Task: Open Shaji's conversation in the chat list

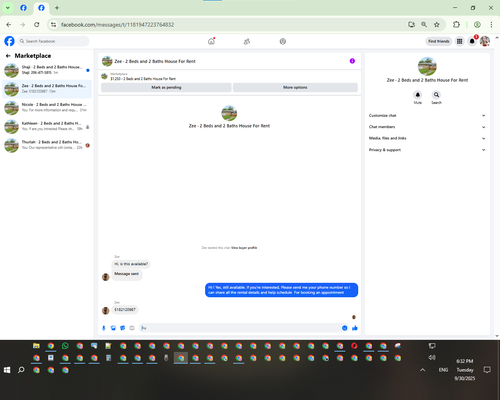Action: pyautogui.click(x=47, y=70)
